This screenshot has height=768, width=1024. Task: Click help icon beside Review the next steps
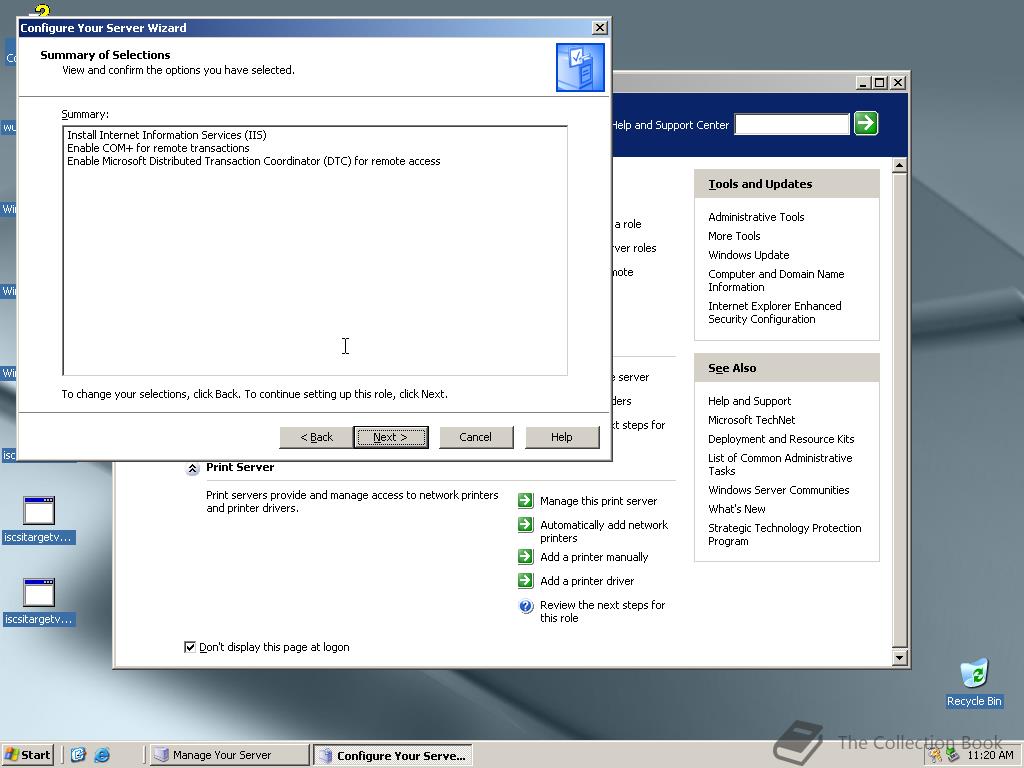(x=526, y=606)
